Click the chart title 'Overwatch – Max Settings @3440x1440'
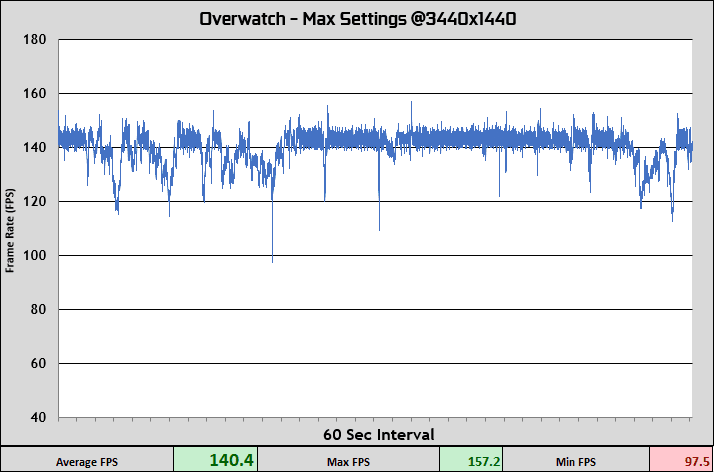 358,19
